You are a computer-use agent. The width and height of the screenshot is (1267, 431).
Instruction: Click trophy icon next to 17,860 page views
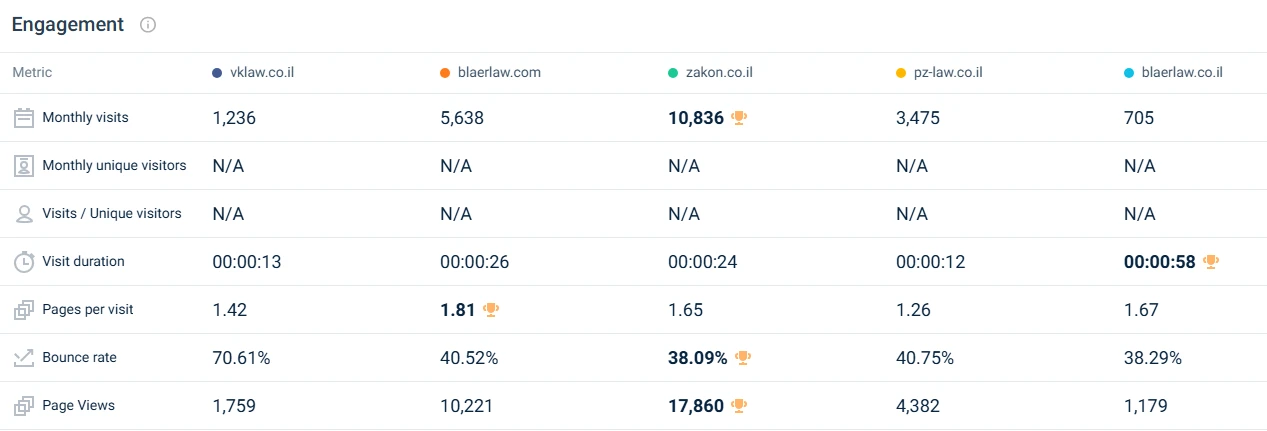(739, 406)
